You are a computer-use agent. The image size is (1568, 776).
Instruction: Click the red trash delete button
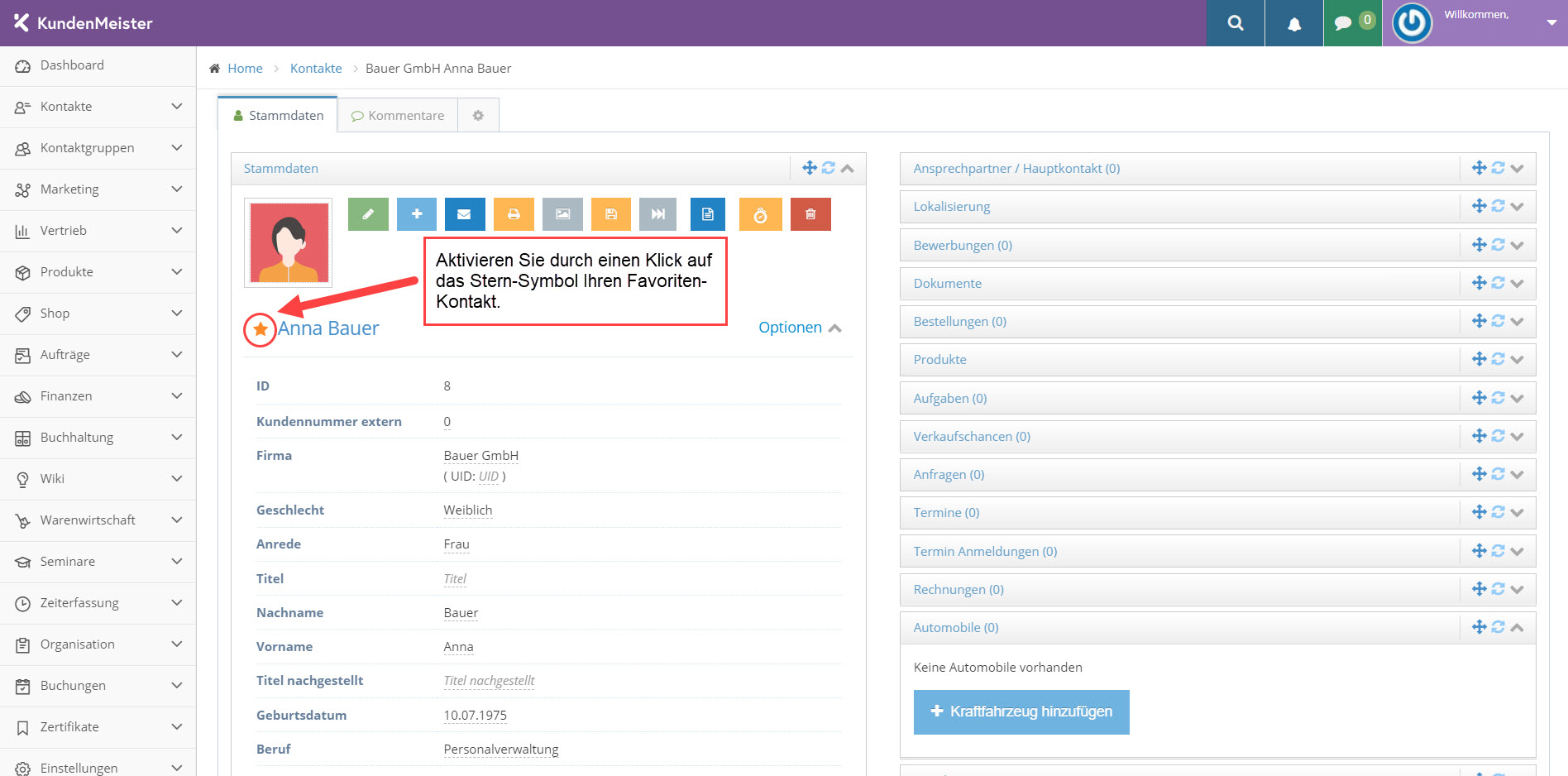pyautogui.click(x=810, y=214)
